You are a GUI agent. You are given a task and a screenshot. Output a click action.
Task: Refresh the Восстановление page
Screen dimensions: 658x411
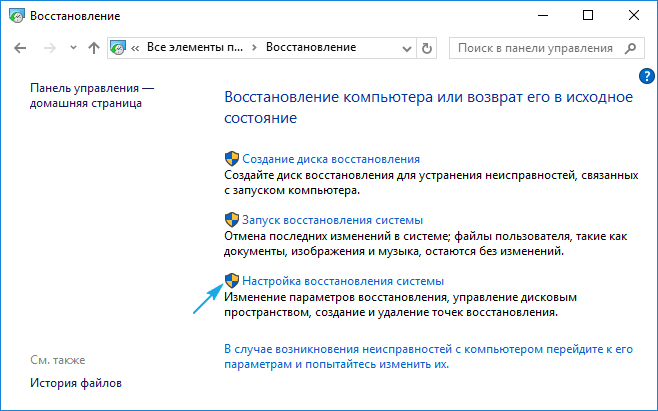pos(428,48)
